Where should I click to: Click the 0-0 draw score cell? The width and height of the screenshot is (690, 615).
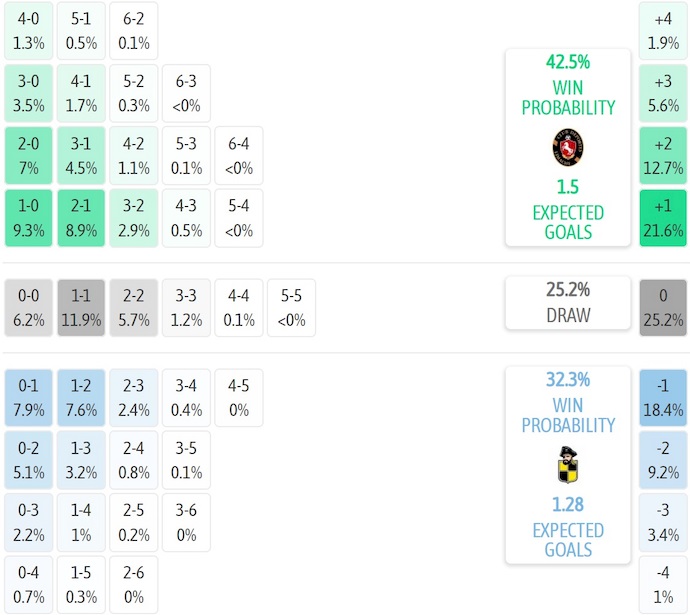coord(30,308)
